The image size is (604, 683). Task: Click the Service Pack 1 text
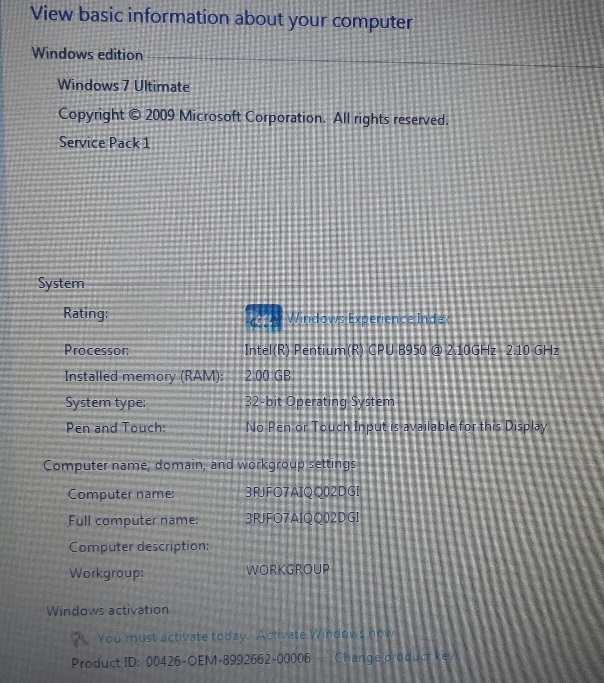coord(105,142)
